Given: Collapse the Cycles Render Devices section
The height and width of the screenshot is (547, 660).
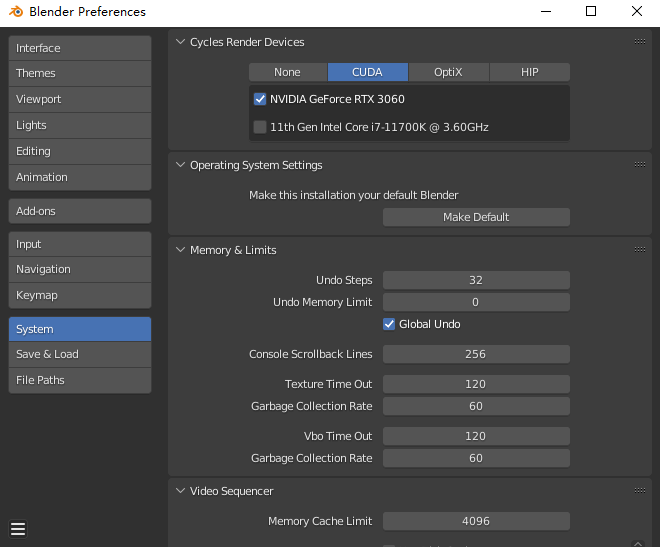Looking at the screenshot, I should point(181,42).
